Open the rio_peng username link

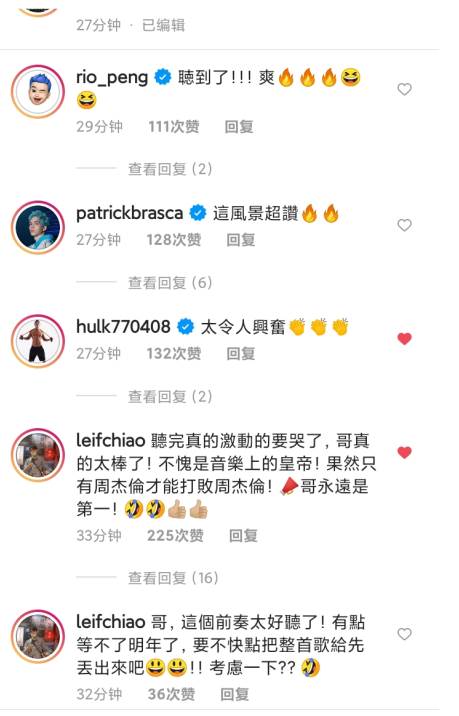coord(112,78)
